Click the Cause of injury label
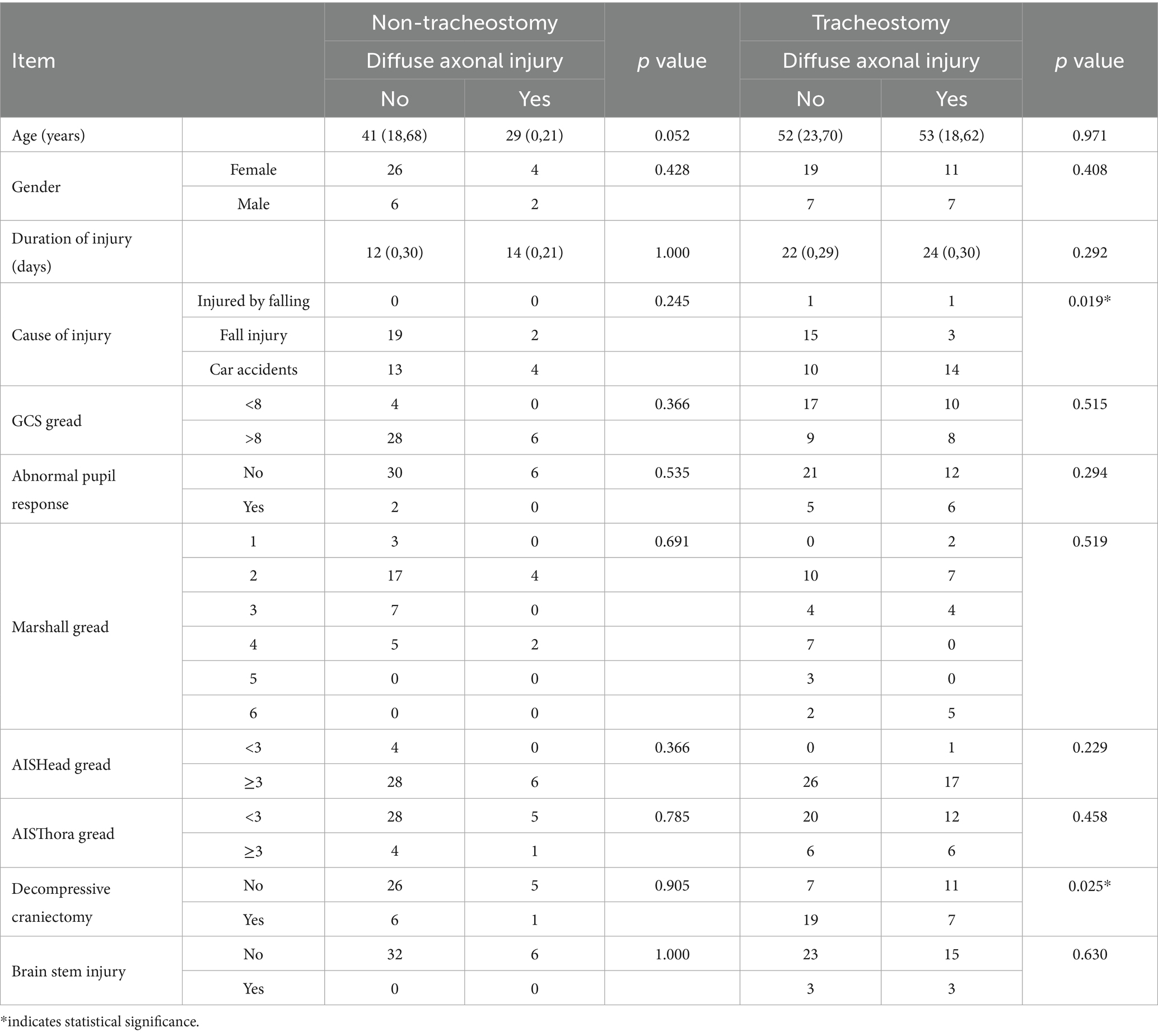 [x=62, y=335]
